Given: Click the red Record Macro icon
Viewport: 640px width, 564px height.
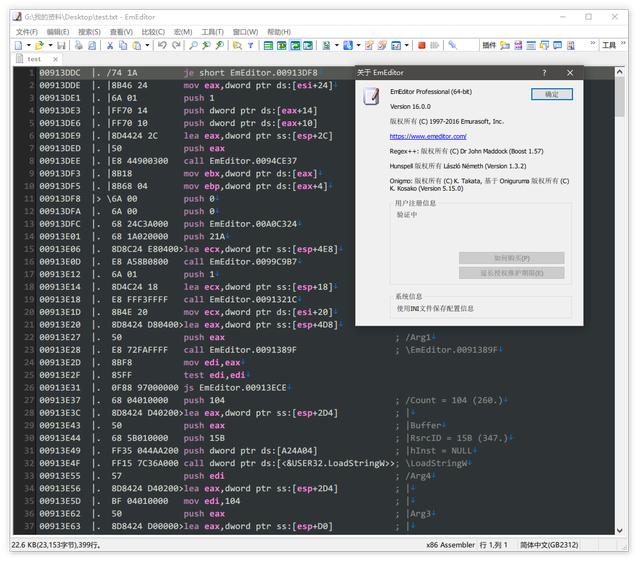Looking at the screenshot, I should [x=422, y=45].
